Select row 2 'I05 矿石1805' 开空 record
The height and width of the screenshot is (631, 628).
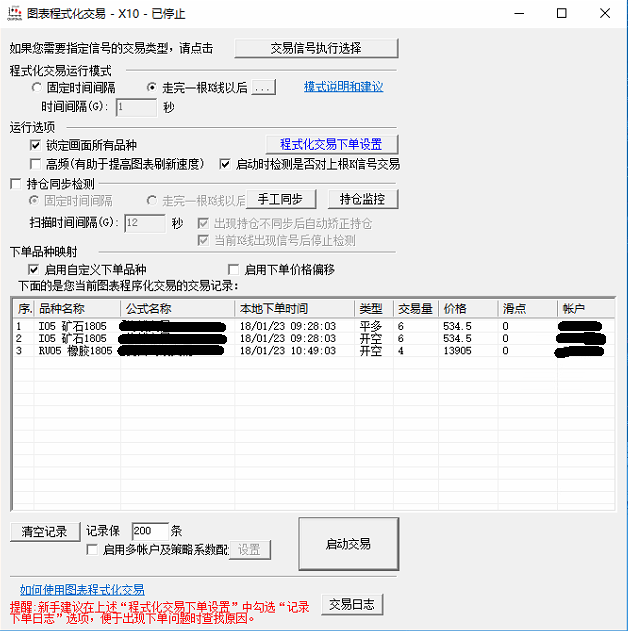314,338
